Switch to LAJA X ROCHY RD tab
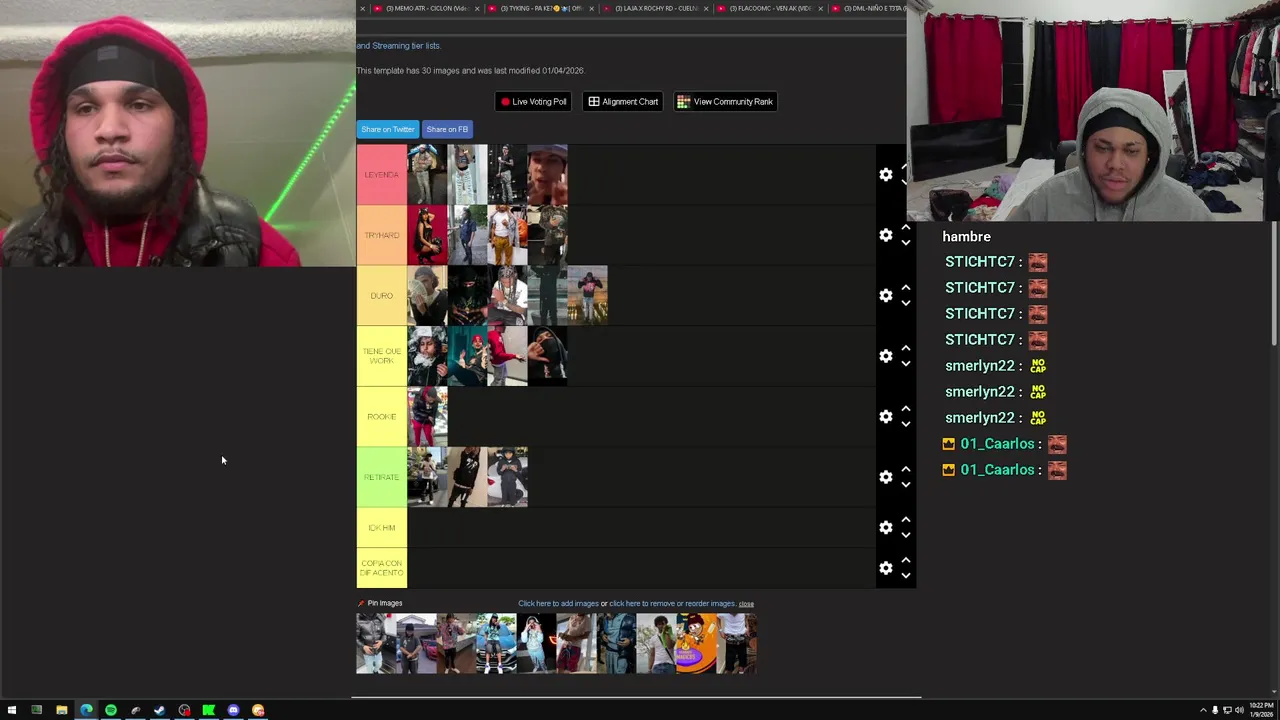Image resolution: width=1280 pixels, height=720 pixels. pyautogui.click(x=655, y=8)
